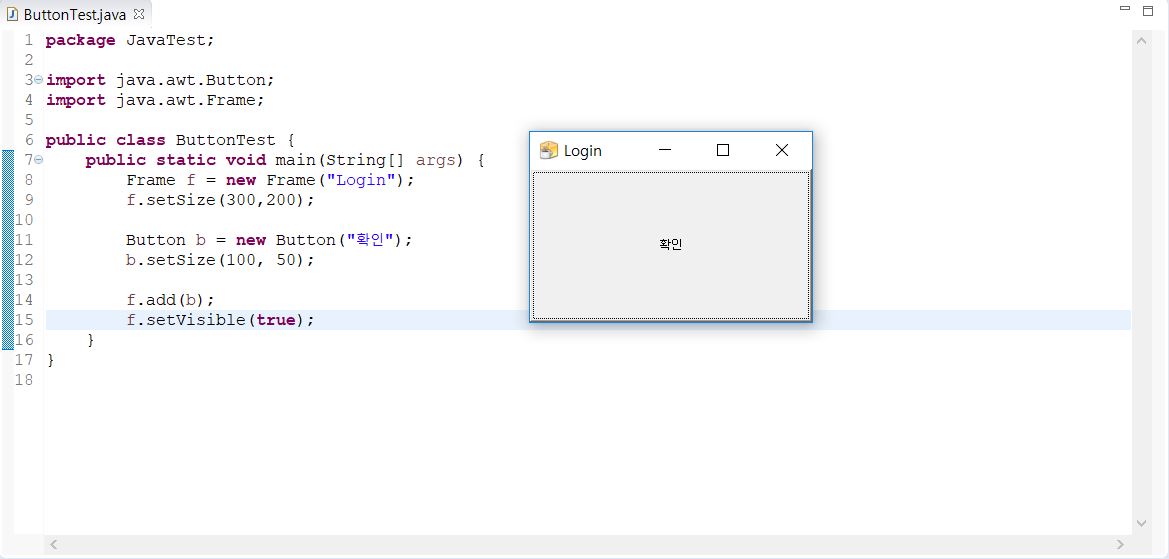This screenshot has width=1169, height=559.
Task: Minimize the Login window
Action: click(665, 151)
